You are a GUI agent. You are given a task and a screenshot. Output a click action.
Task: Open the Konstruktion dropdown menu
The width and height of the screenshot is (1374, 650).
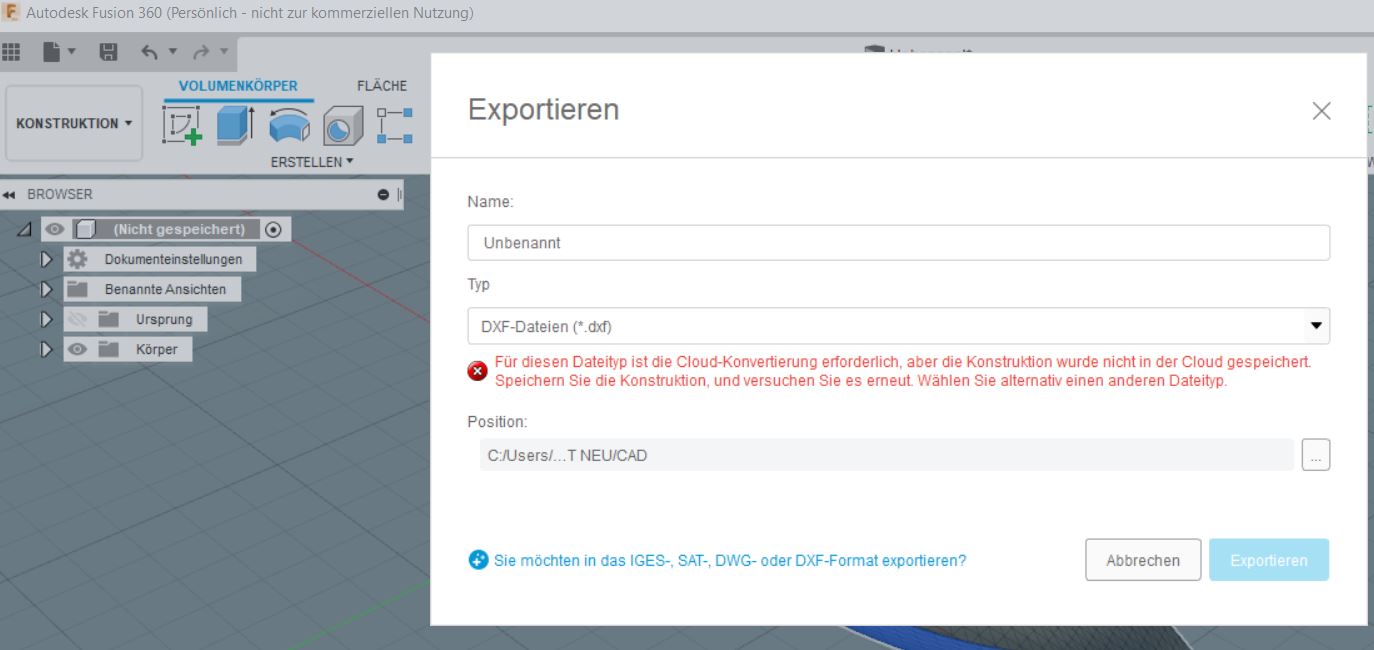(x=72, y=123)
